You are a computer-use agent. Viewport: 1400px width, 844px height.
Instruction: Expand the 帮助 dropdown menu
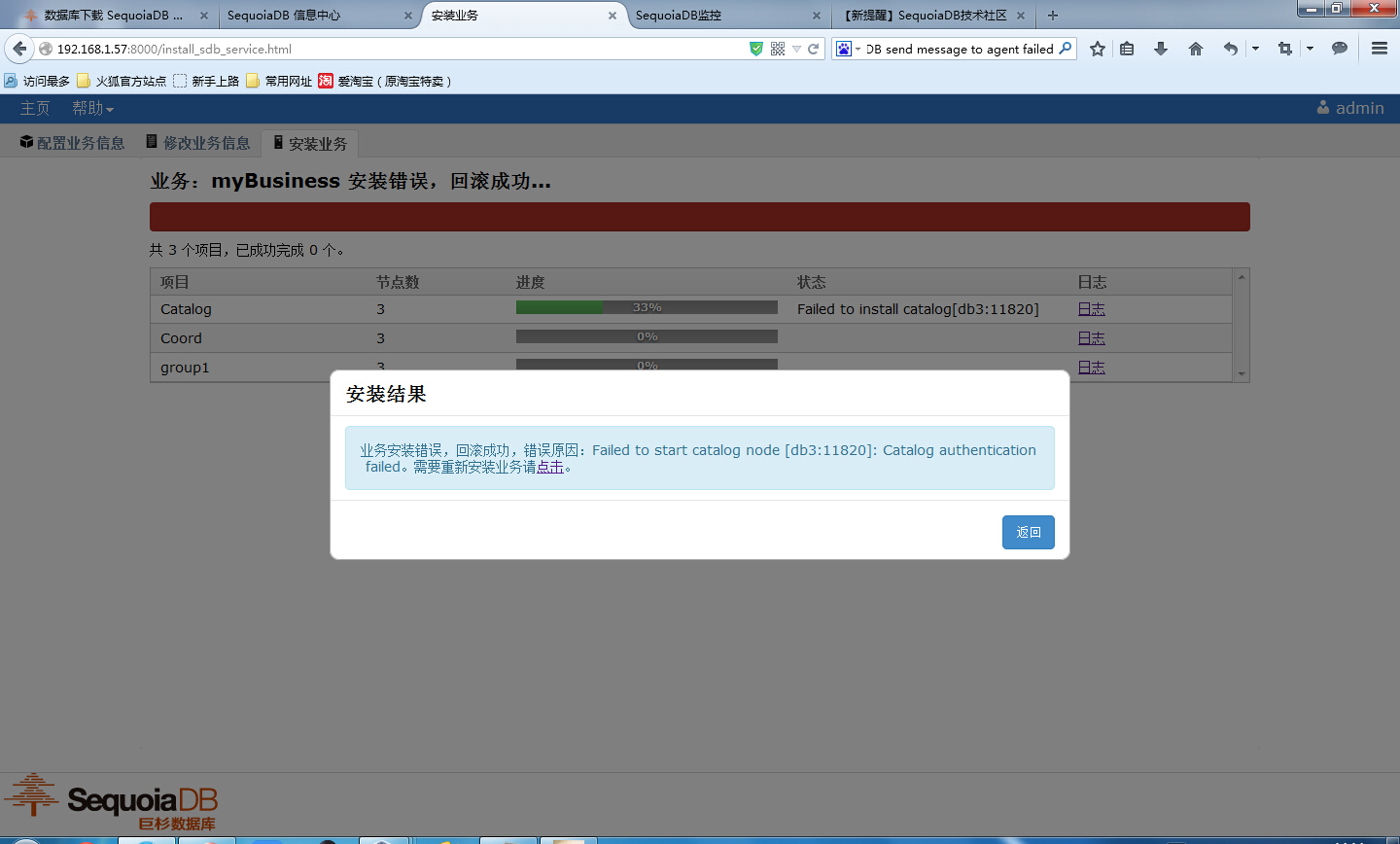92,108
